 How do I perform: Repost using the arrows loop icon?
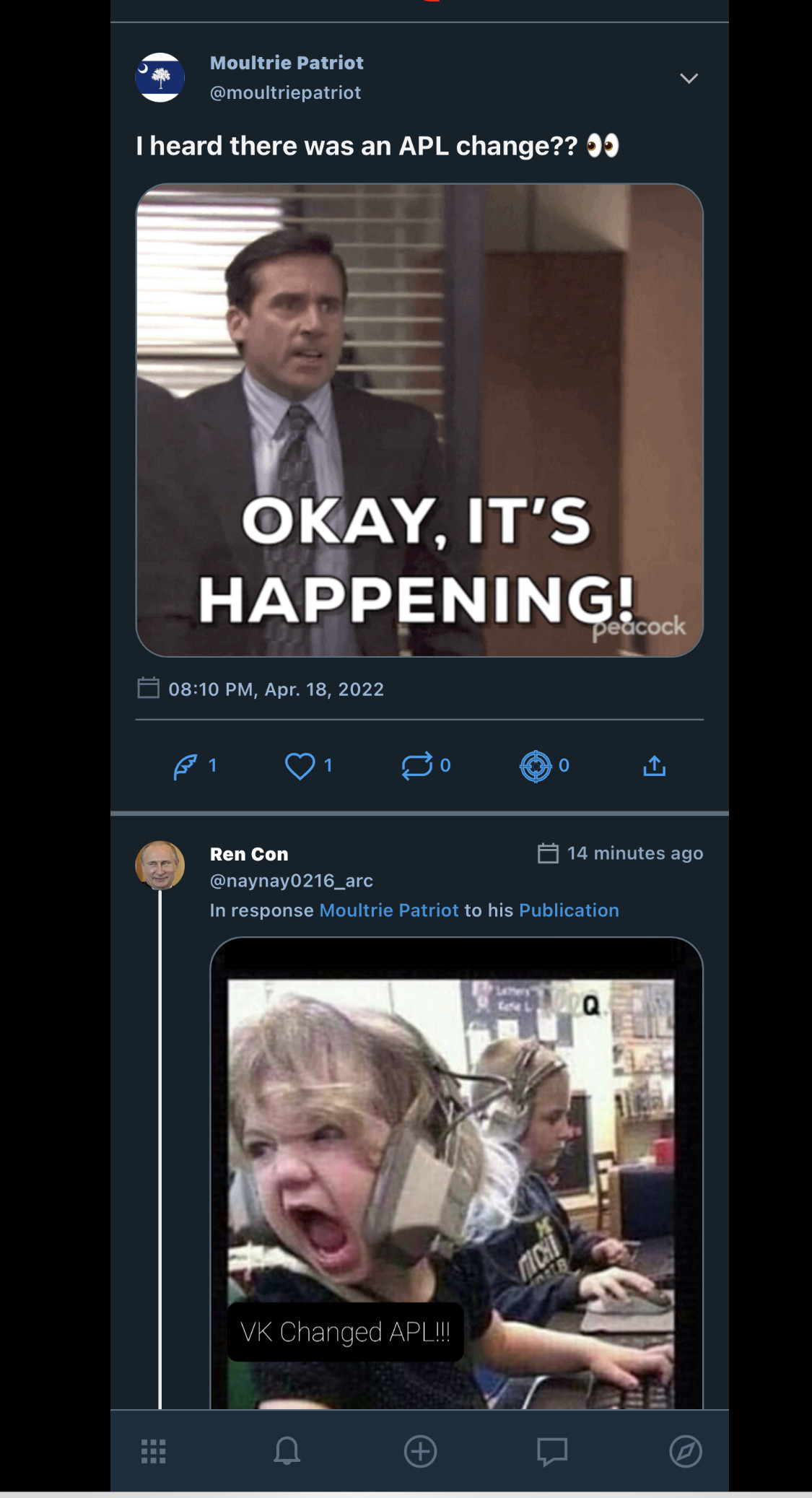417,766
